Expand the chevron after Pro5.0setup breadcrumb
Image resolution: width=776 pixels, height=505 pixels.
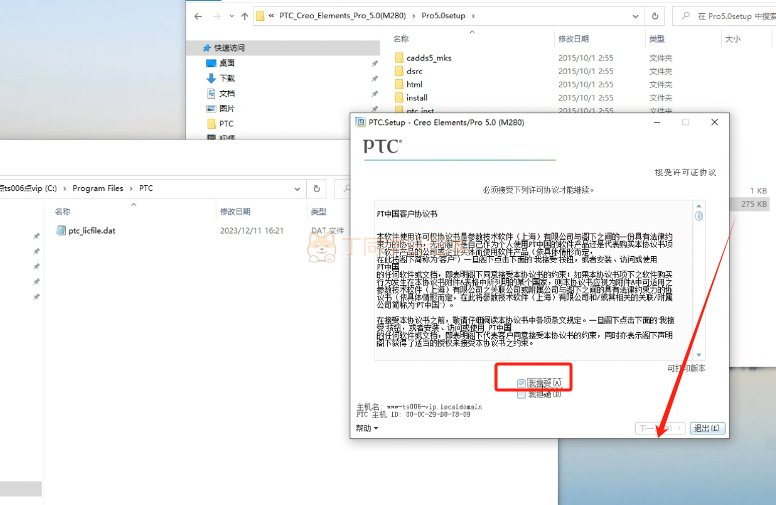coord(473,16)
